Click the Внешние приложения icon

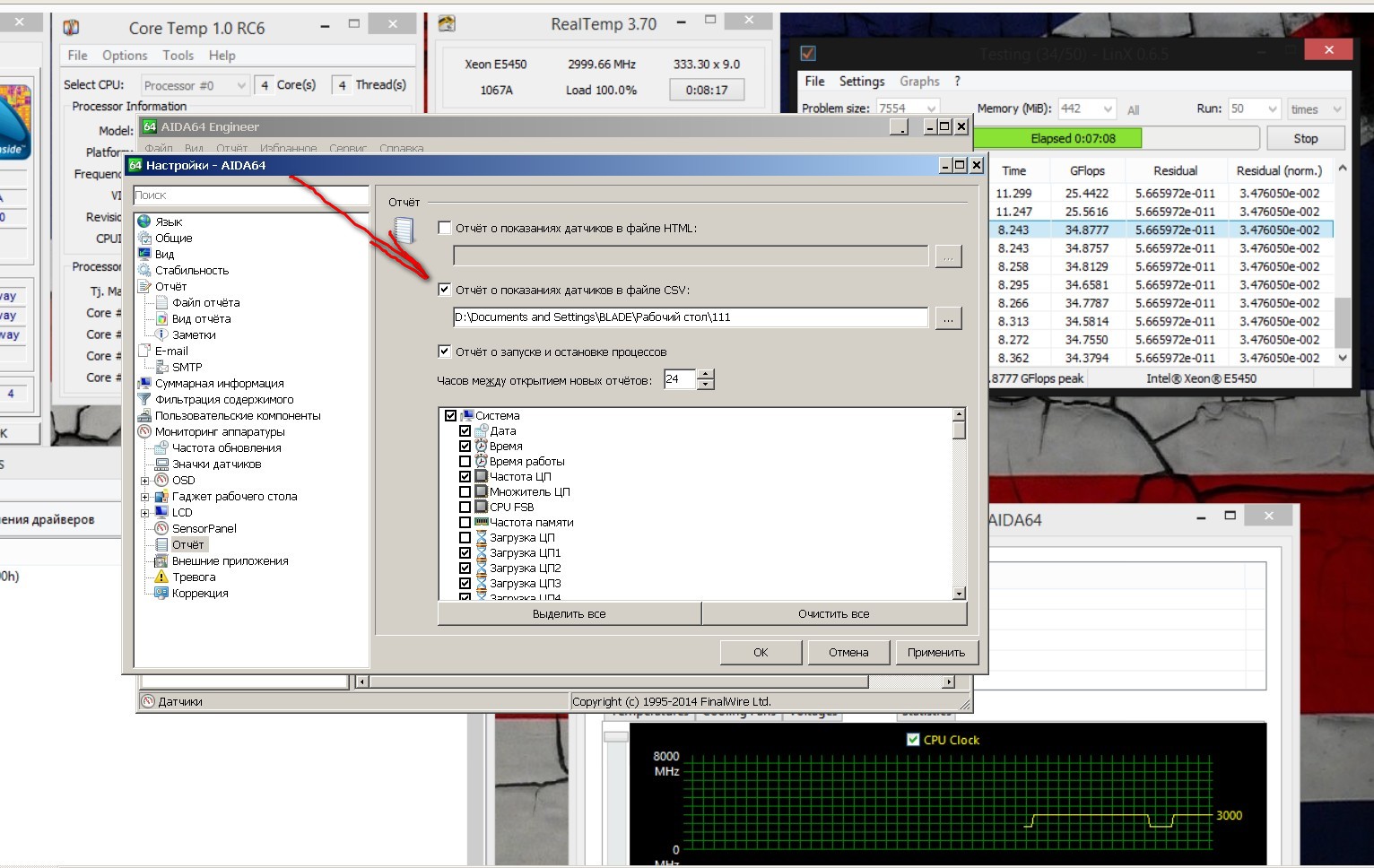(x=162, y=560)
